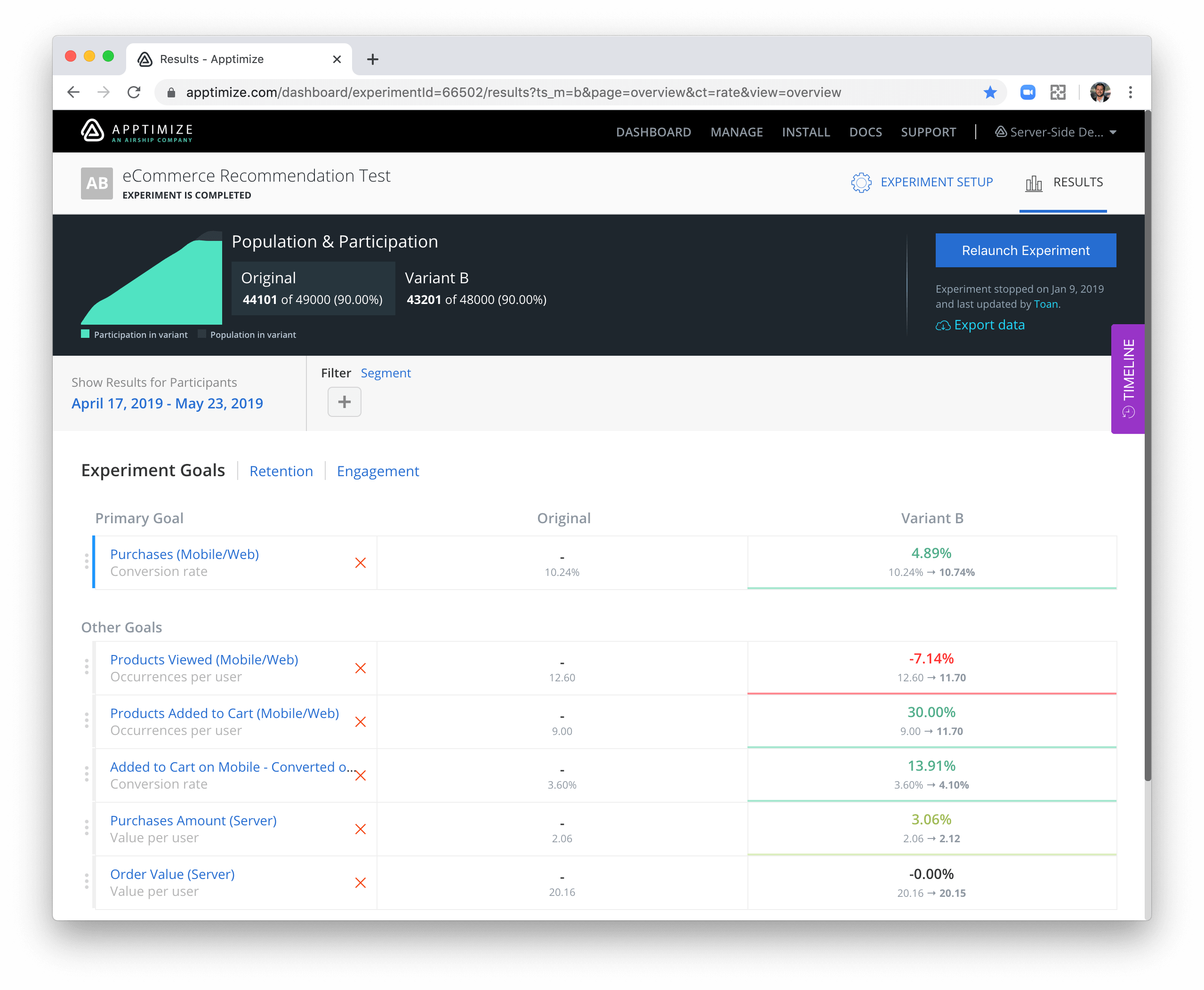Click the drag handle beside Order Value
The width and height of the screenshot is (1204, 990).
pyautogui.click(x=87, y=882)
